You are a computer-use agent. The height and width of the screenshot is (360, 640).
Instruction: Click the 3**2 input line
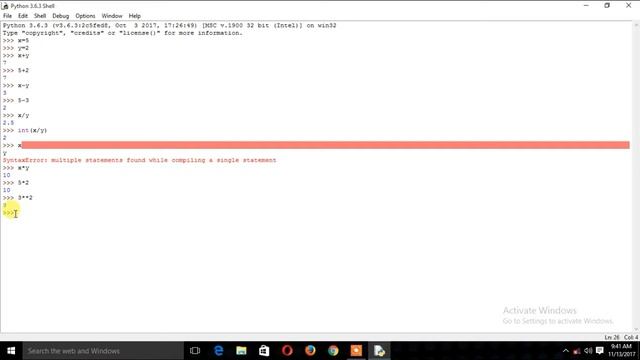[x=18, y=198]
